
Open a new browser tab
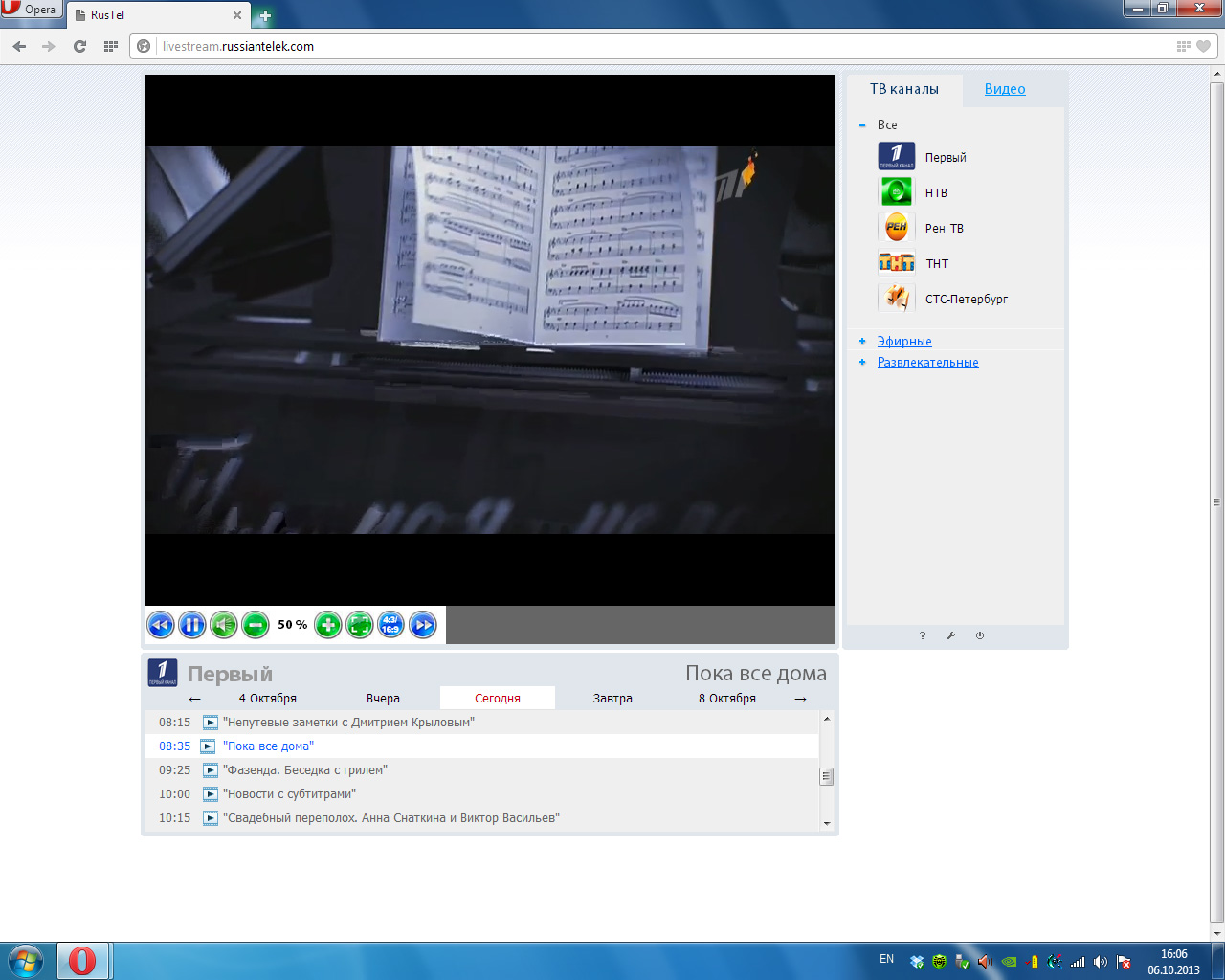265,15
